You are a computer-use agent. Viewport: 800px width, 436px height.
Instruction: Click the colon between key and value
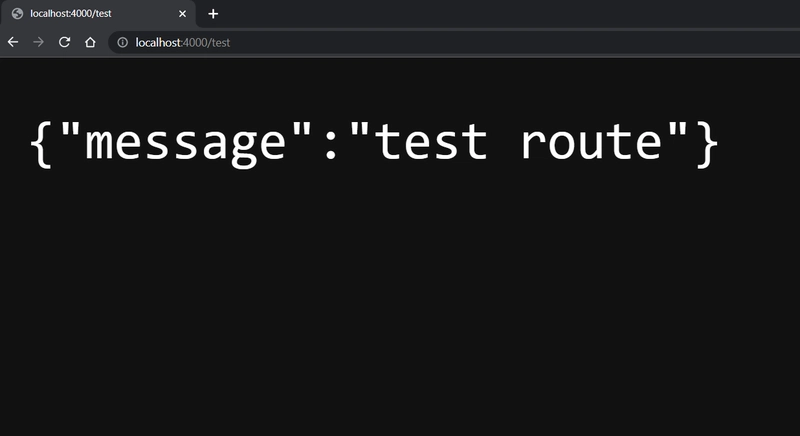tap(331, 146)
